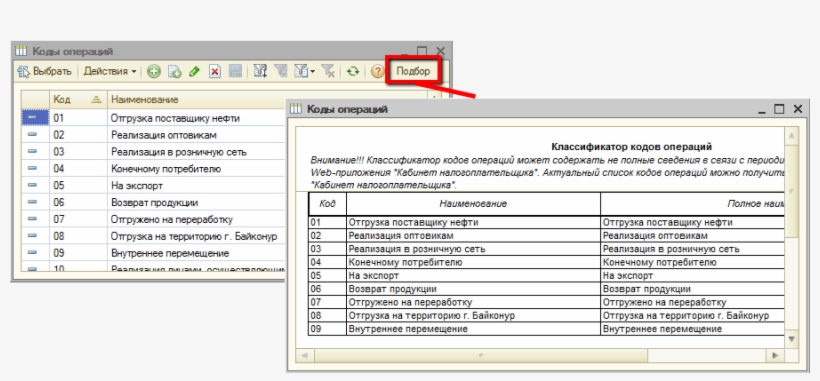820x381 pixels.
Task: Click the copy item icon in the toolbar
Action: pos(174,72)
